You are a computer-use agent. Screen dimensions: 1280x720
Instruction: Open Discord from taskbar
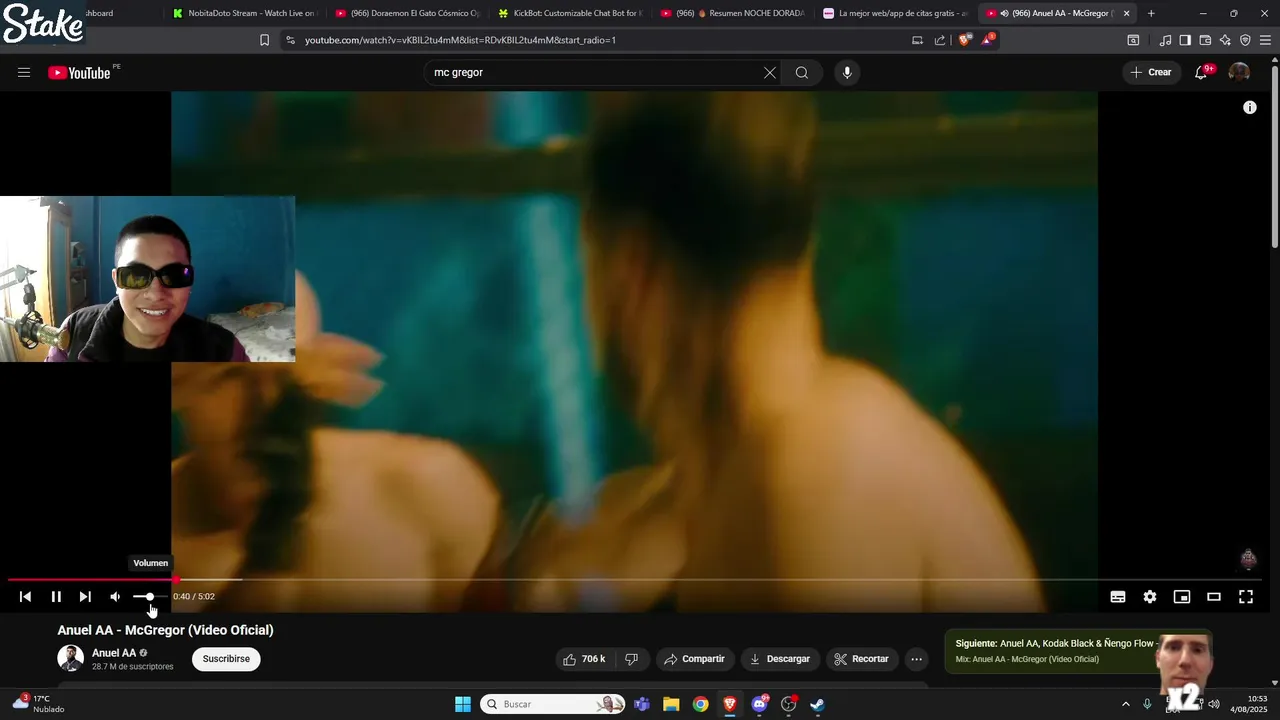[x=760, y=704]
